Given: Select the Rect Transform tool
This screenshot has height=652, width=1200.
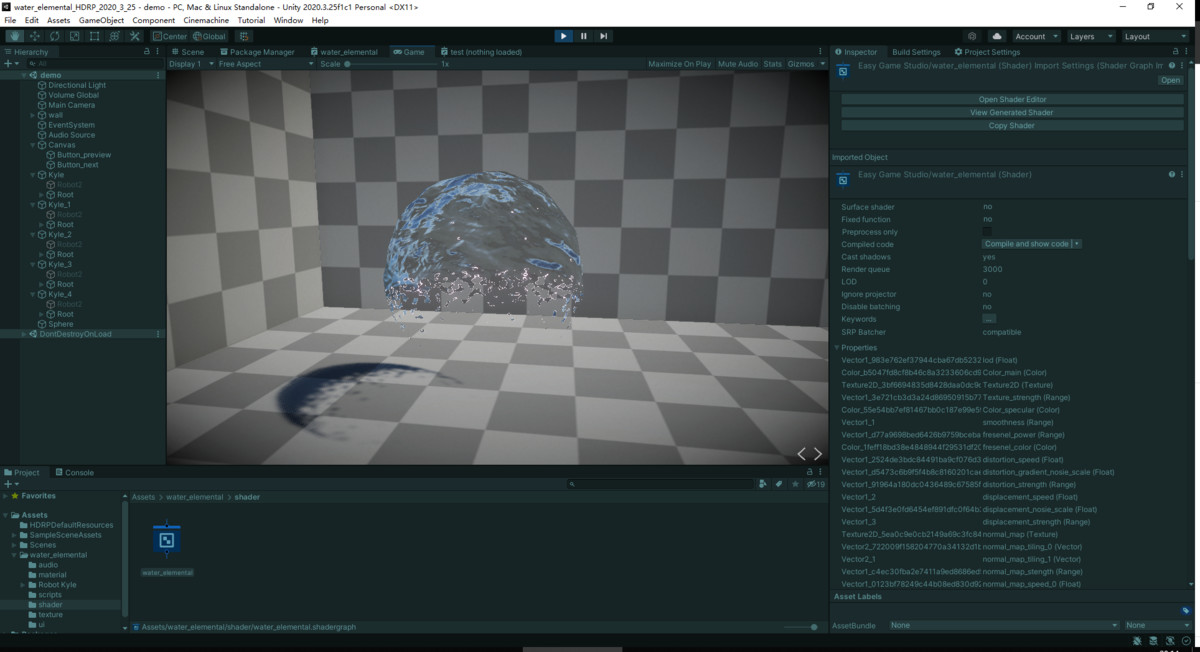Looking at the screenshot, I should (x=94, y=36).
